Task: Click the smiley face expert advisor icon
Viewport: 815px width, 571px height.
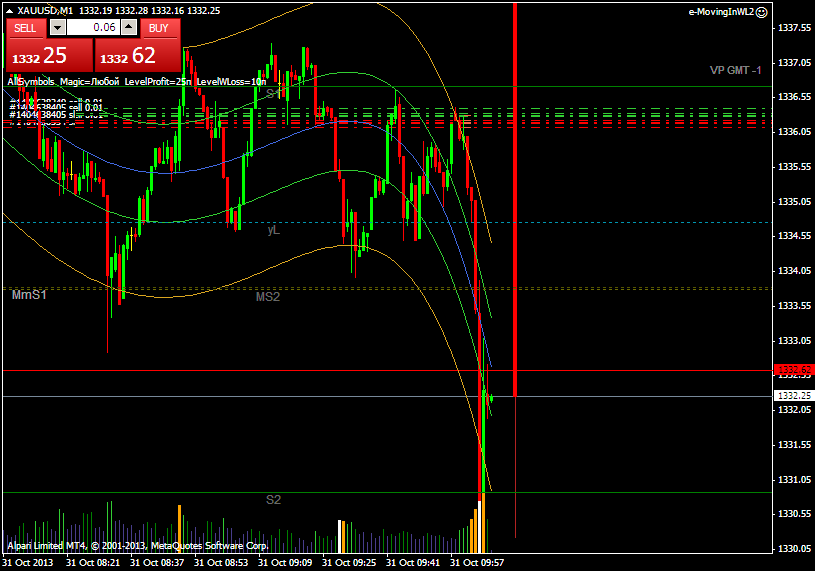Action: [x=762, y=12]
